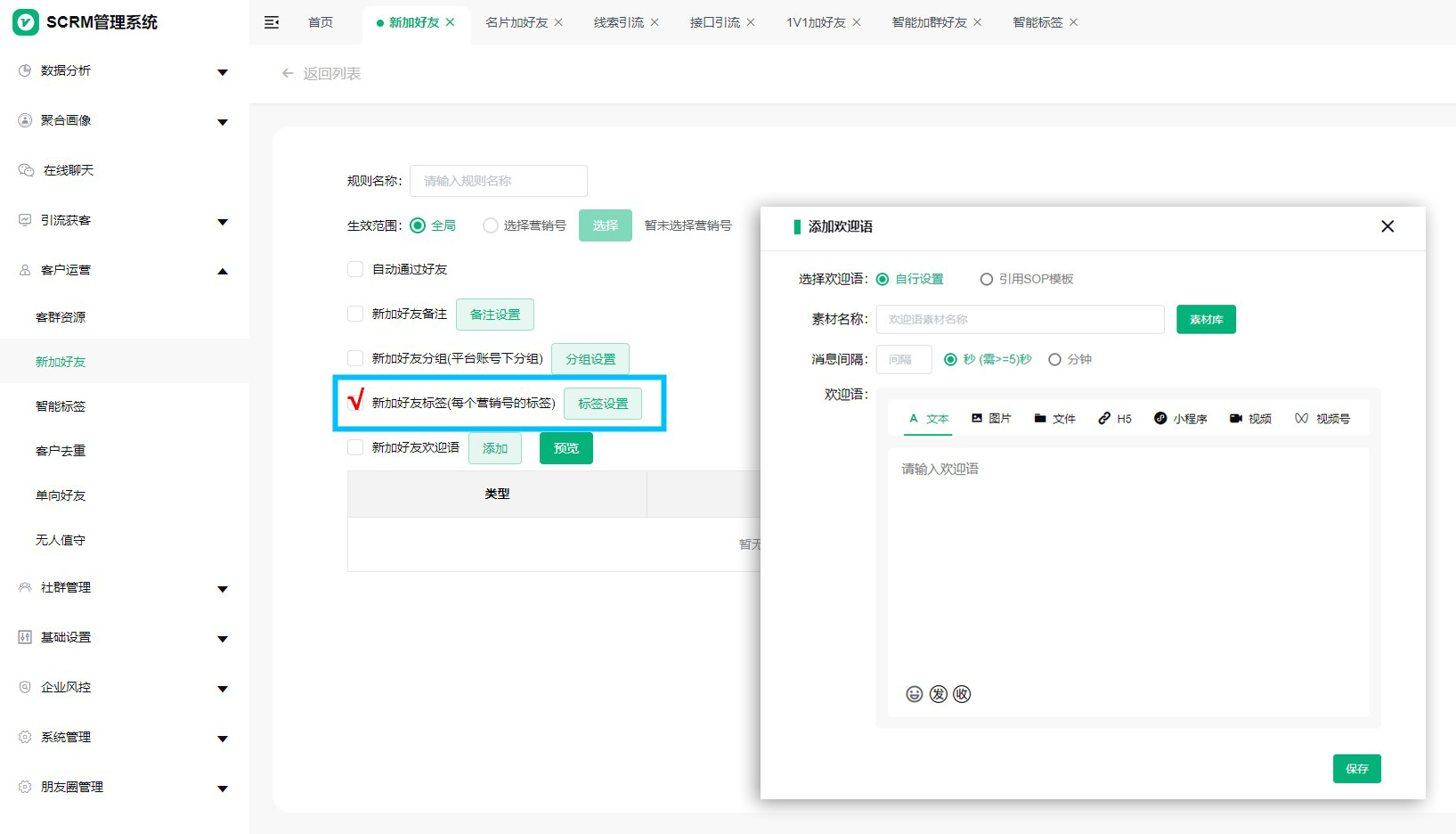Viewport: 1456px width, 834px height.
Task: Click the 收 circle icon in editor
Action: point(962,694)
